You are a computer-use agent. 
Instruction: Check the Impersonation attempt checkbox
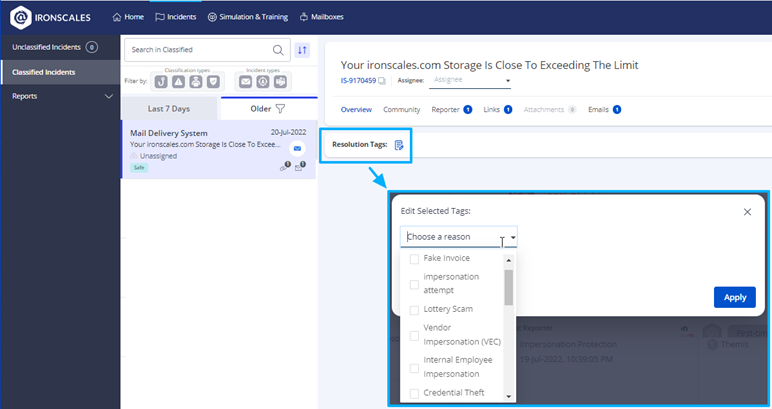(x=415, y=284)
